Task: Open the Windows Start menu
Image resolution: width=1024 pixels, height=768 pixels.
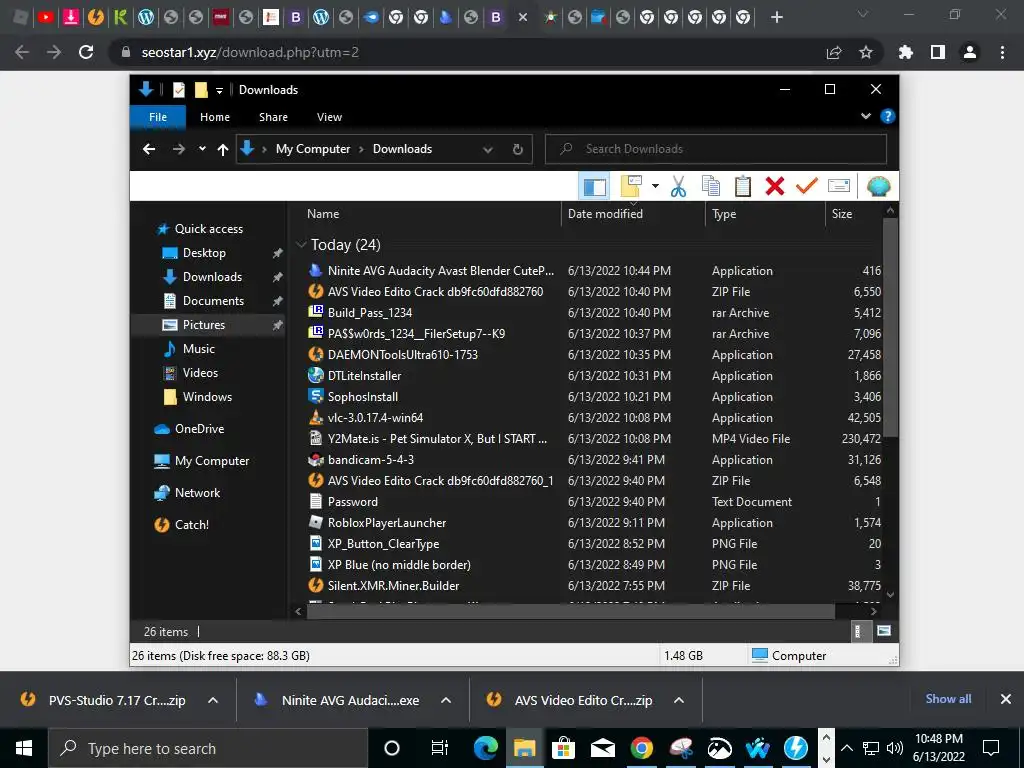Action: [x=24, y=748]
